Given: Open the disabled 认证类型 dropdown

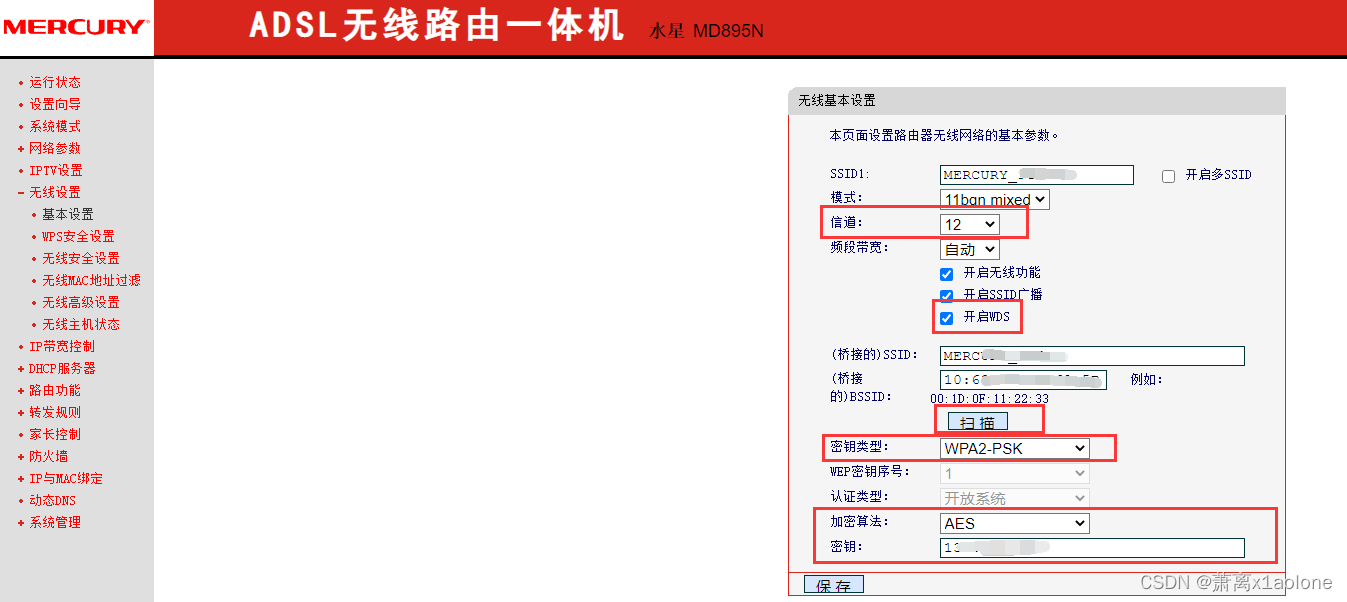Looking at the screenshot, I should pos(1014,498).
